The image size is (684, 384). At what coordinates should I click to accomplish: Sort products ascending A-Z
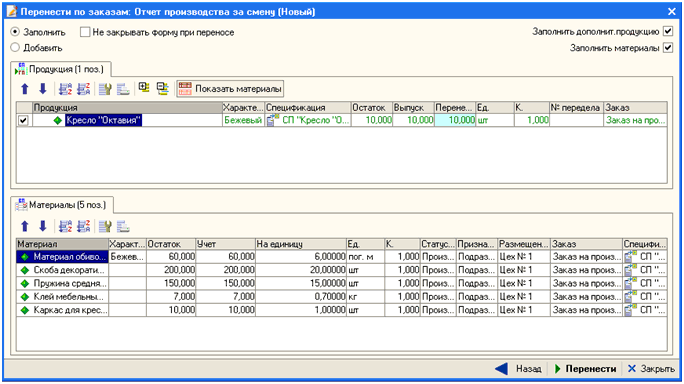click(65, 89)
